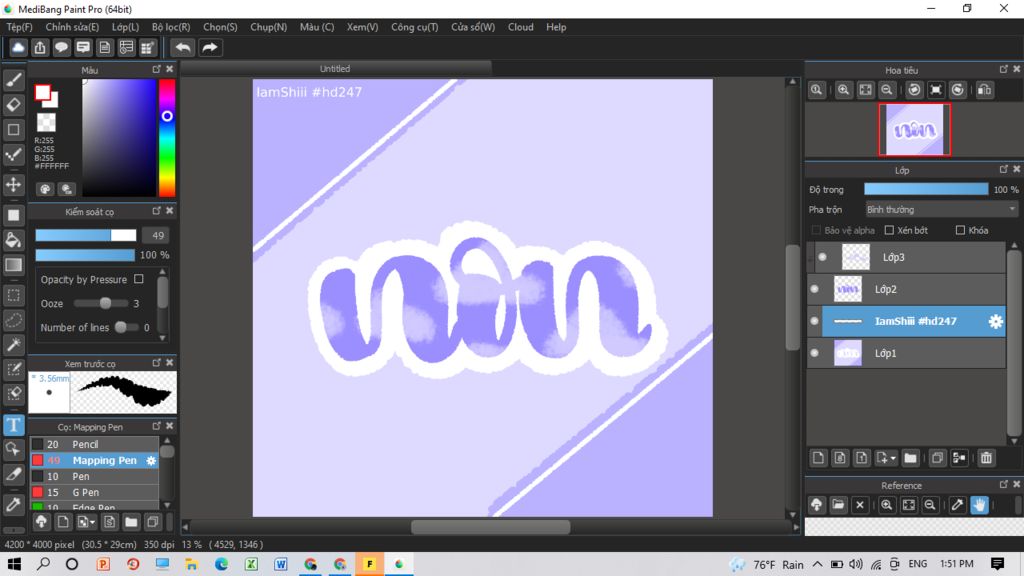The width and height of the screenshot is (1024, 576).
Task: Open the Công cụ(T) menu
Action: [x=415, y=27]
